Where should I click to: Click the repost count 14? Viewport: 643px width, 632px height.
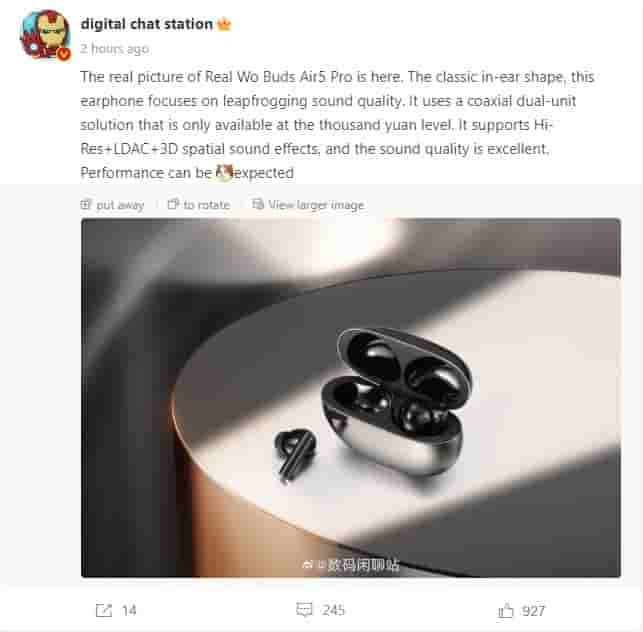pyautogui.click(x=129, y=610)
